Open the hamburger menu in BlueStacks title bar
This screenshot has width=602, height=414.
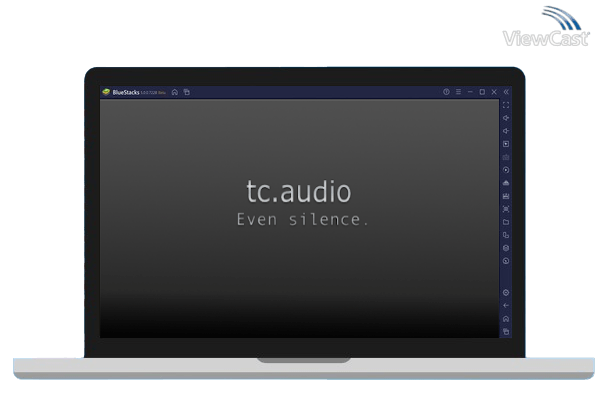[x=458, y=92]
